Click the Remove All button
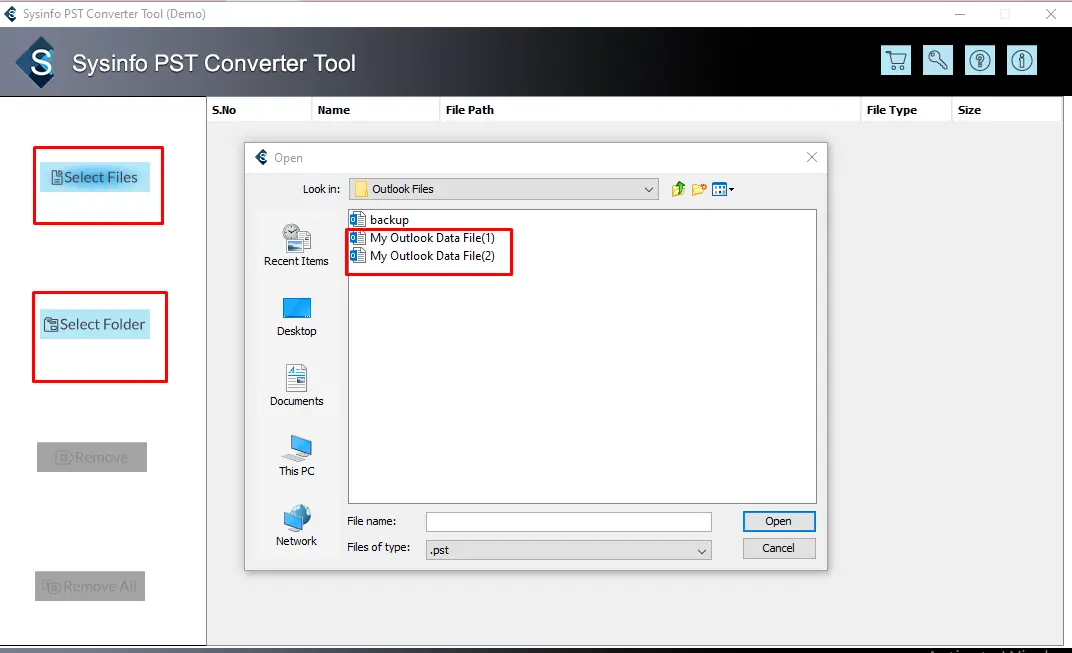Image resolution: width=1072 pixels, height=653 pixels. point(90,586)
